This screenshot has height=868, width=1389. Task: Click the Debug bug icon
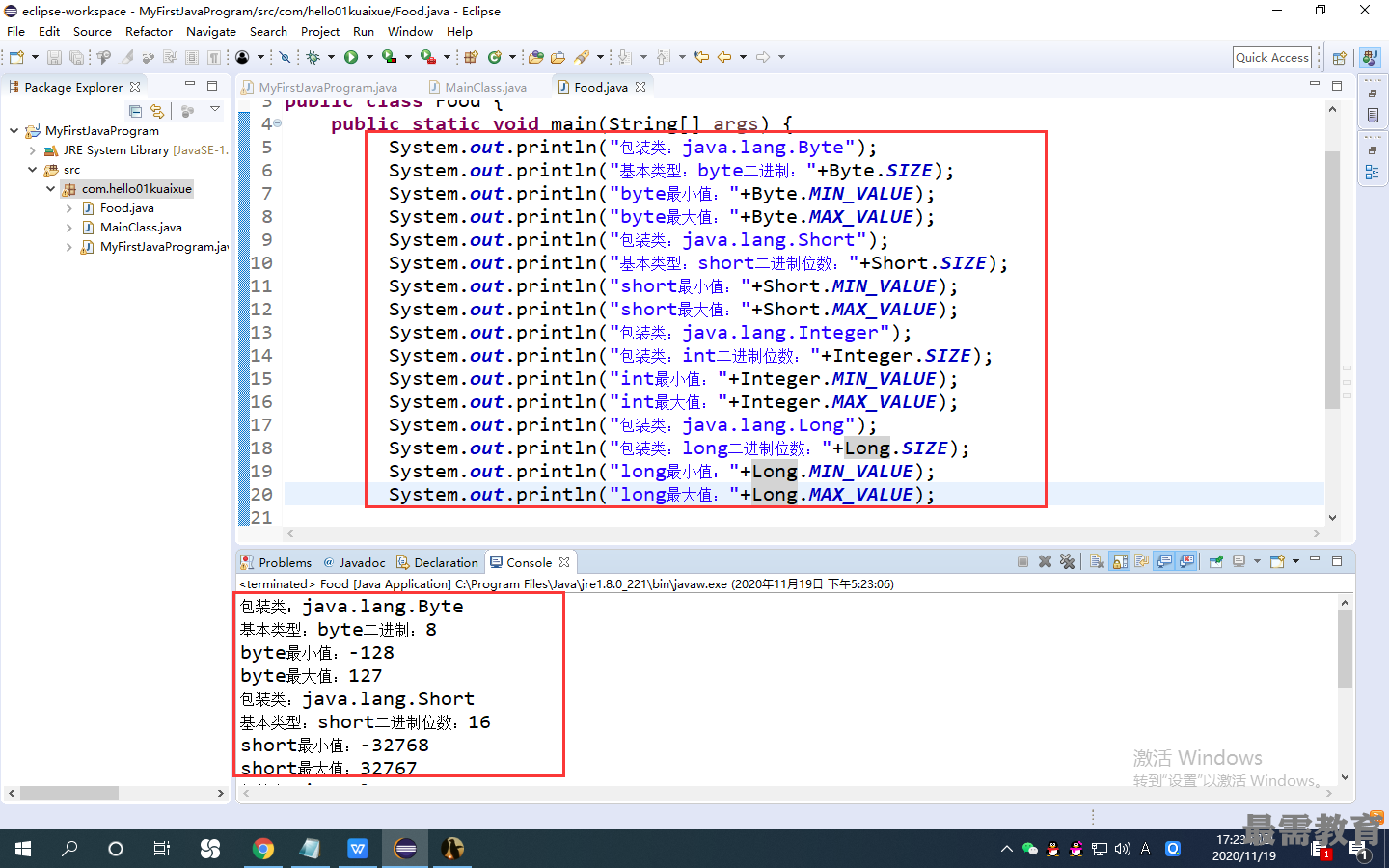(313, 57)
